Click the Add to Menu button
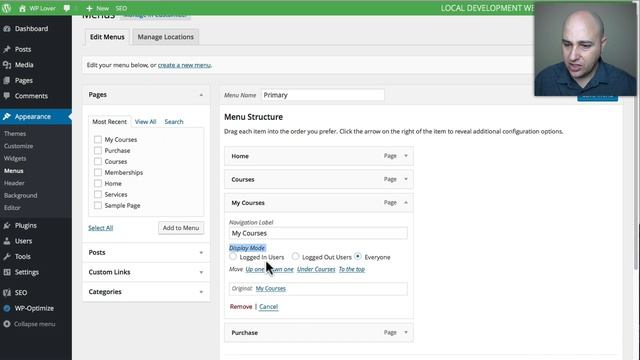Viewport: 640px width, 360px height. [x=181, y=228]
